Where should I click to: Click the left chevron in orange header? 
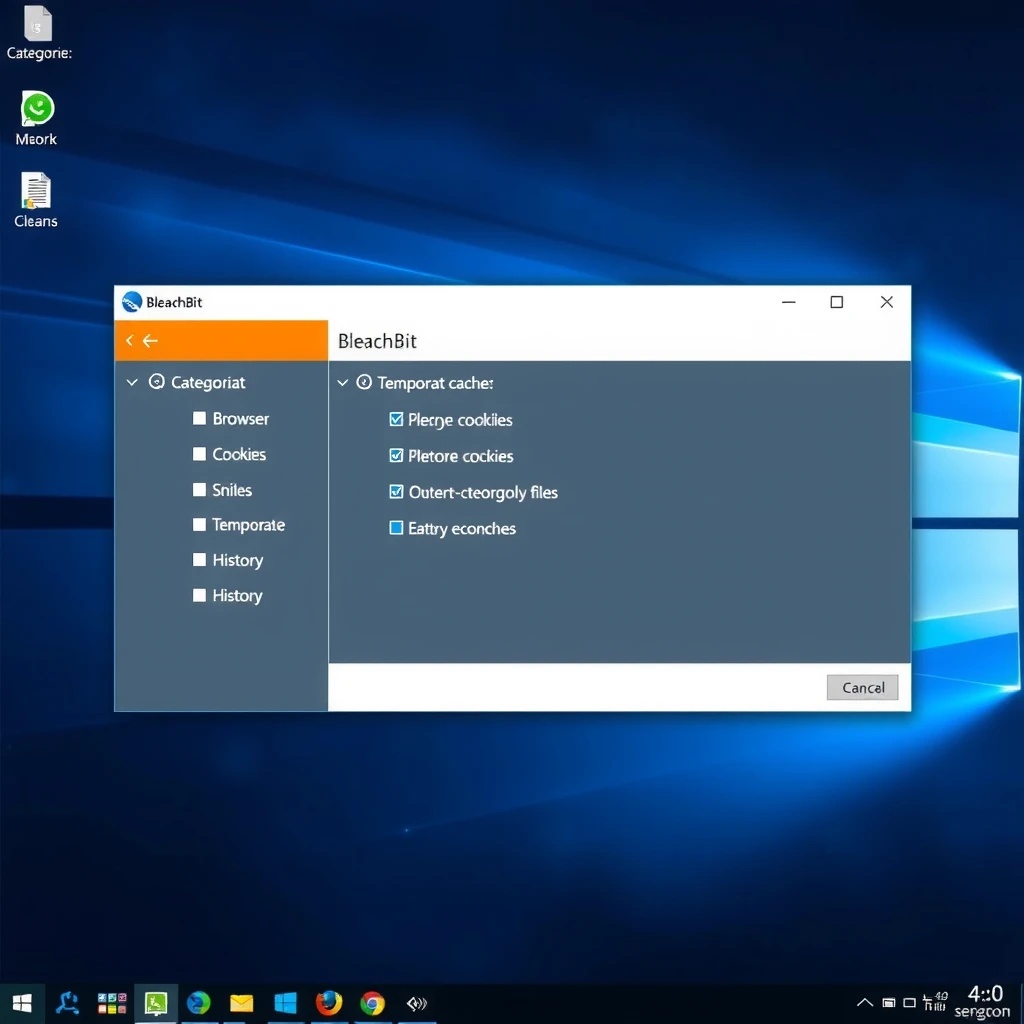click(x=129, y=340)
